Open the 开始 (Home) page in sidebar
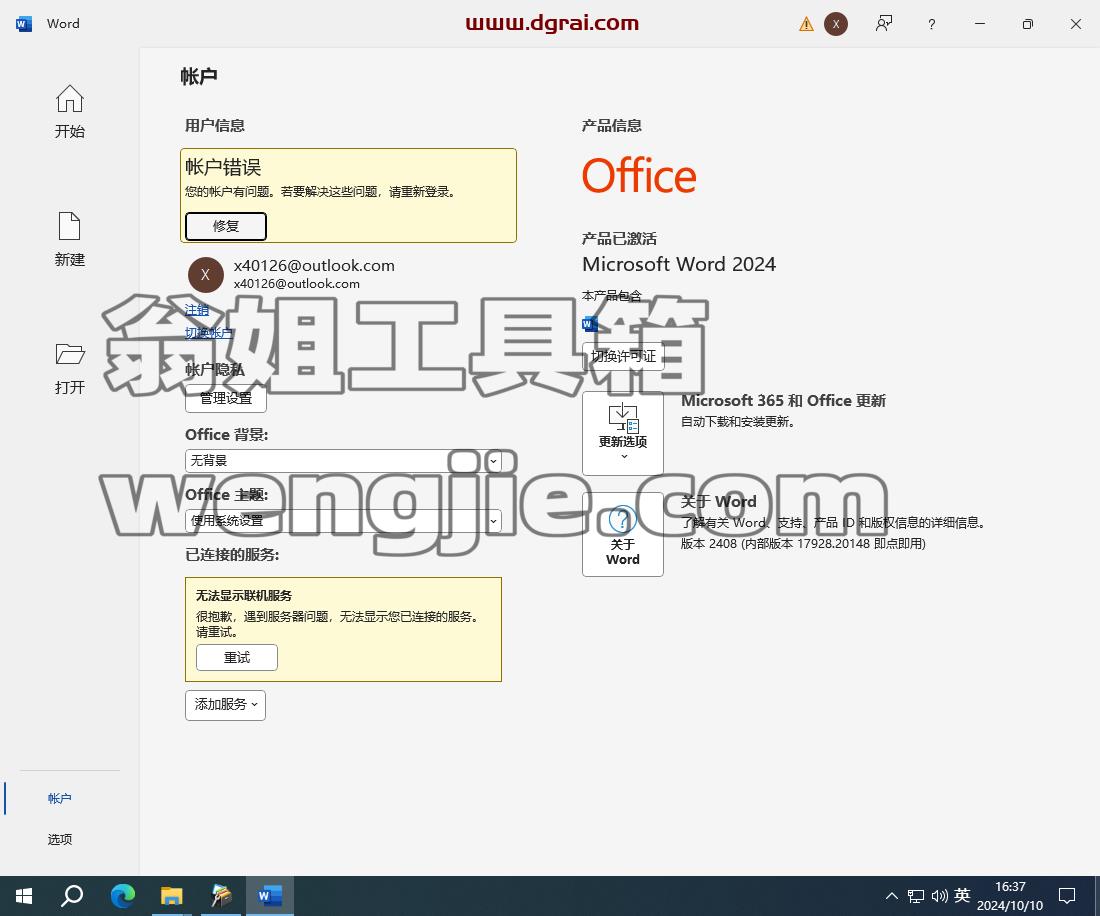1100x916 pixels. tap(69, 112)
